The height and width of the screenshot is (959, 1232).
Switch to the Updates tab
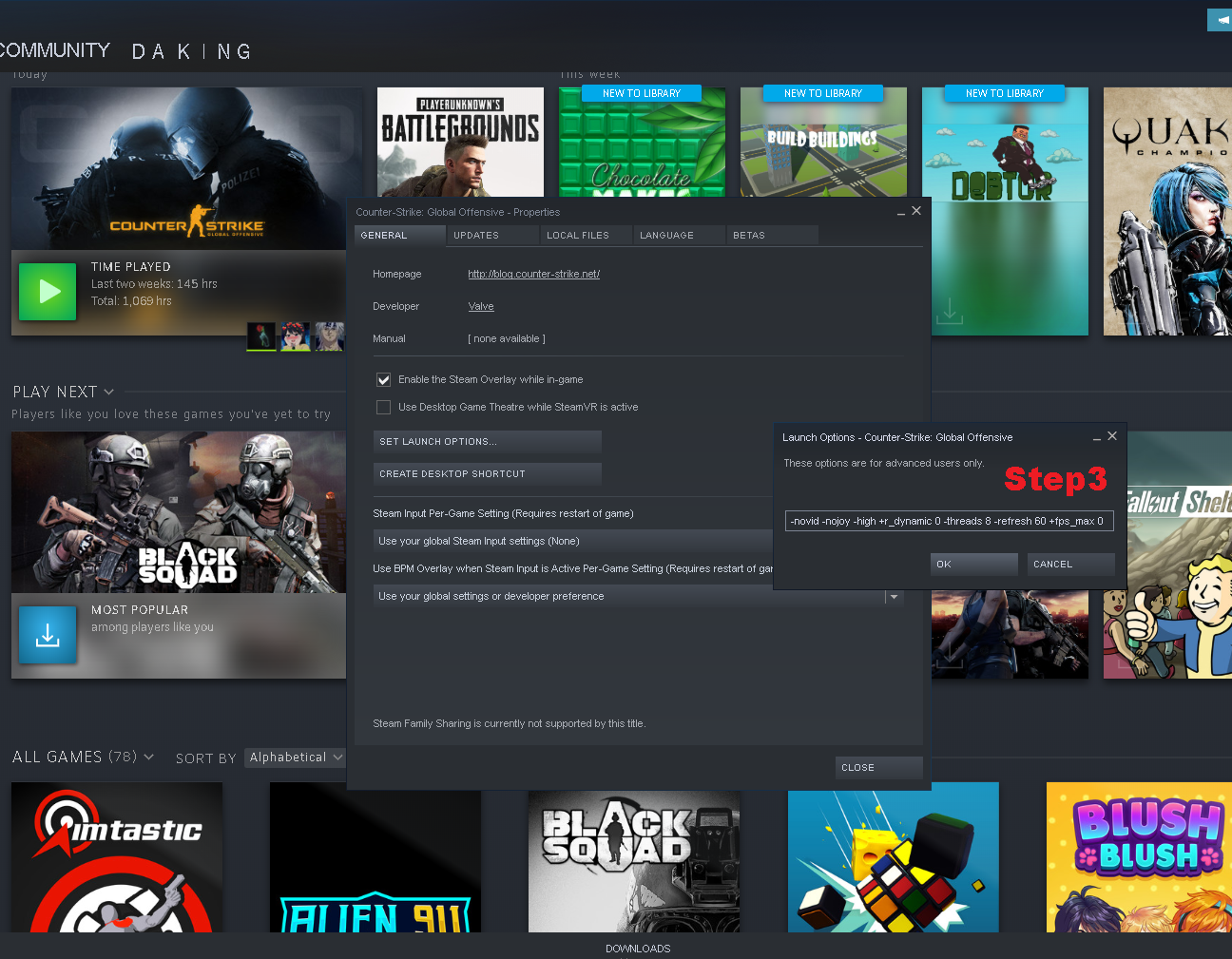[x=493, y=235]
